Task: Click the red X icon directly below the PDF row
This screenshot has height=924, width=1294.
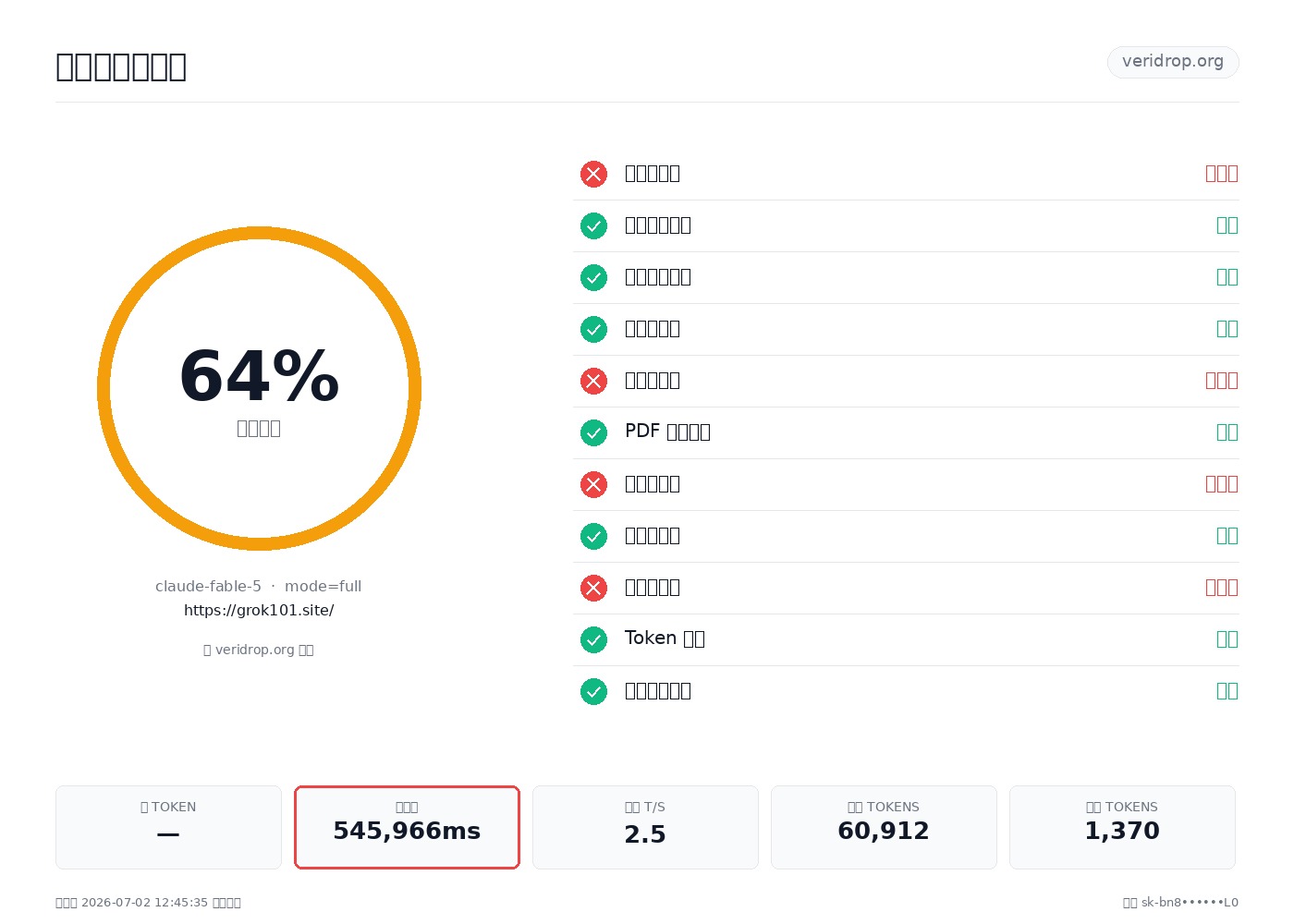Action: 593,484
